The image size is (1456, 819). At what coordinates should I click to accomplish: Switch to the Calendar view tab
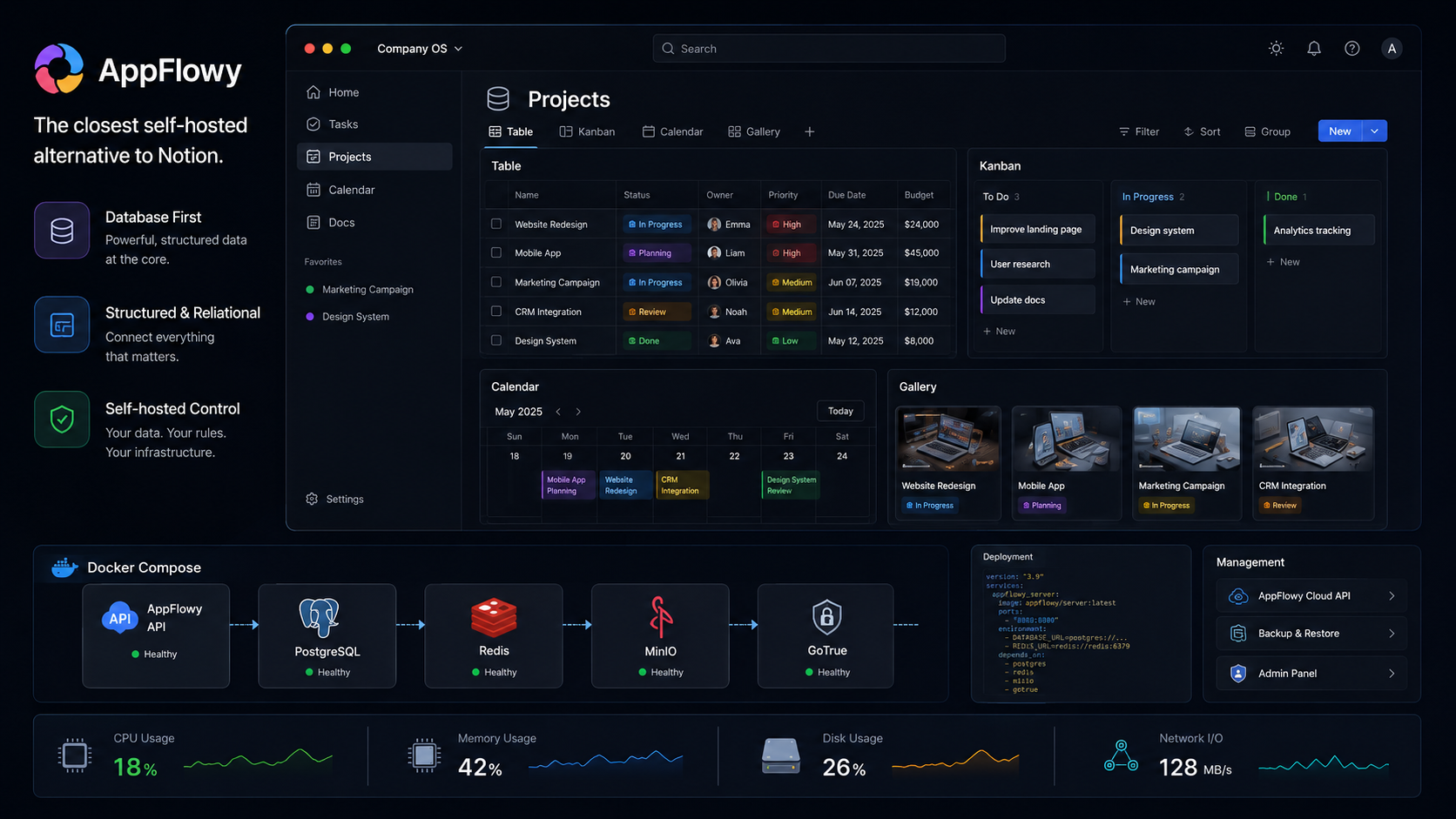[x=672, y=131]
